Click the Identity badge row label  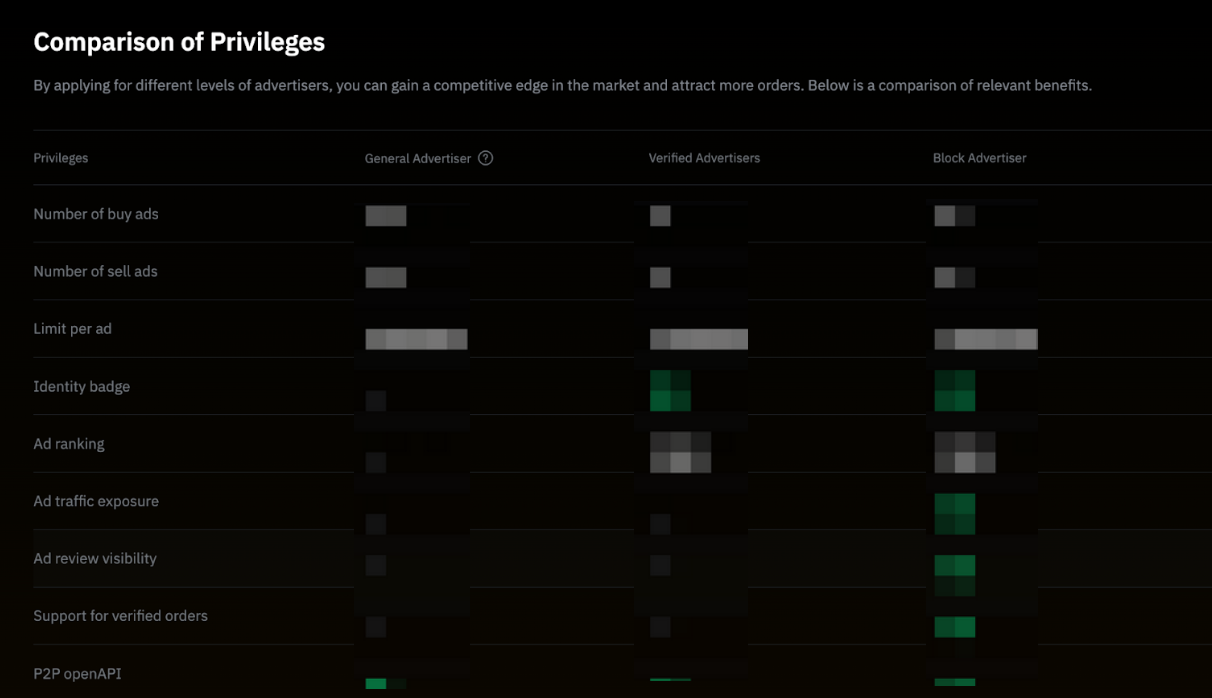[81, 386]
